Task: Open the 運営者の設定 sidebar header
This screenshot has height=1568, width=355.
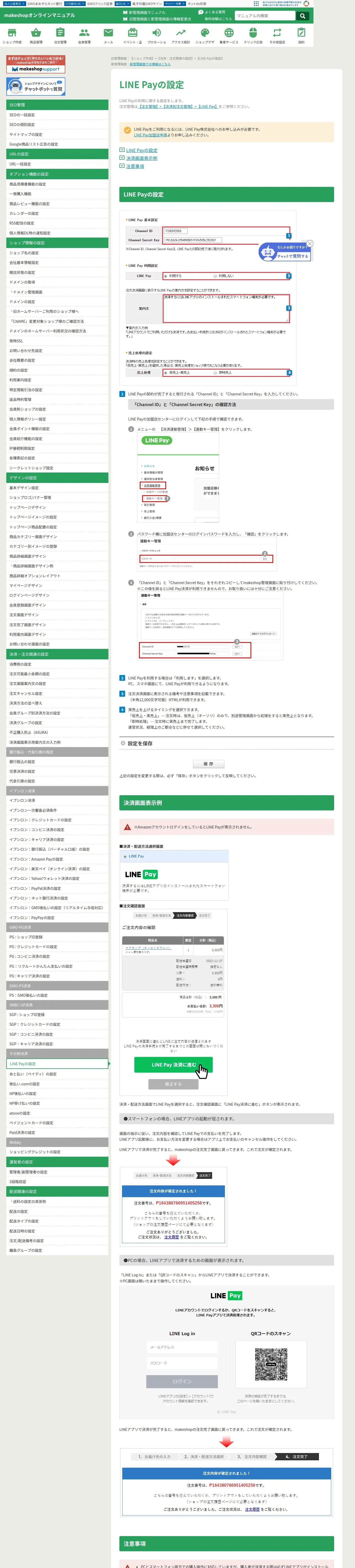Action: point(57,1162)
